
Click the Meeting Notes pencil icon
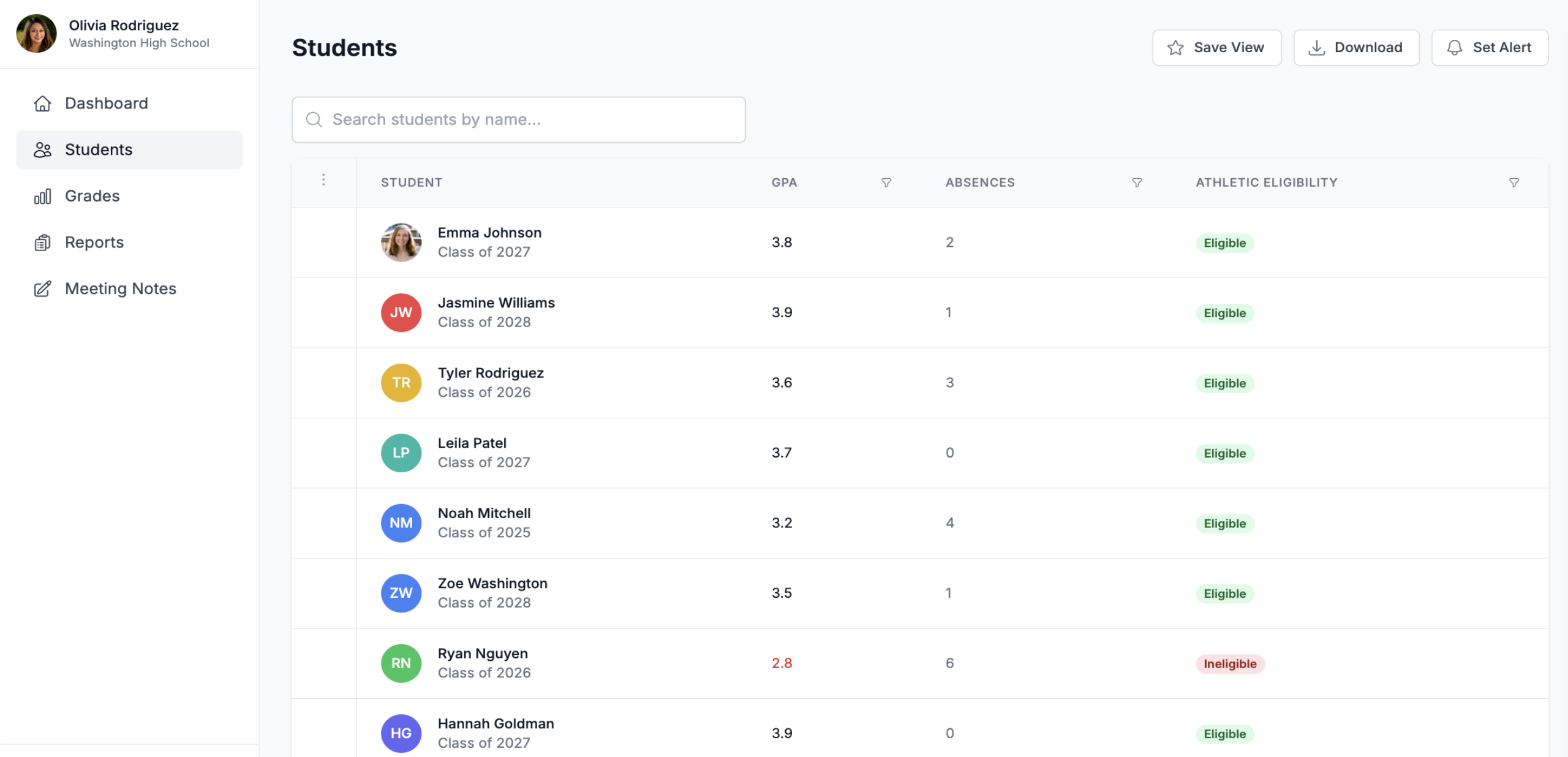tap(42, 289)
